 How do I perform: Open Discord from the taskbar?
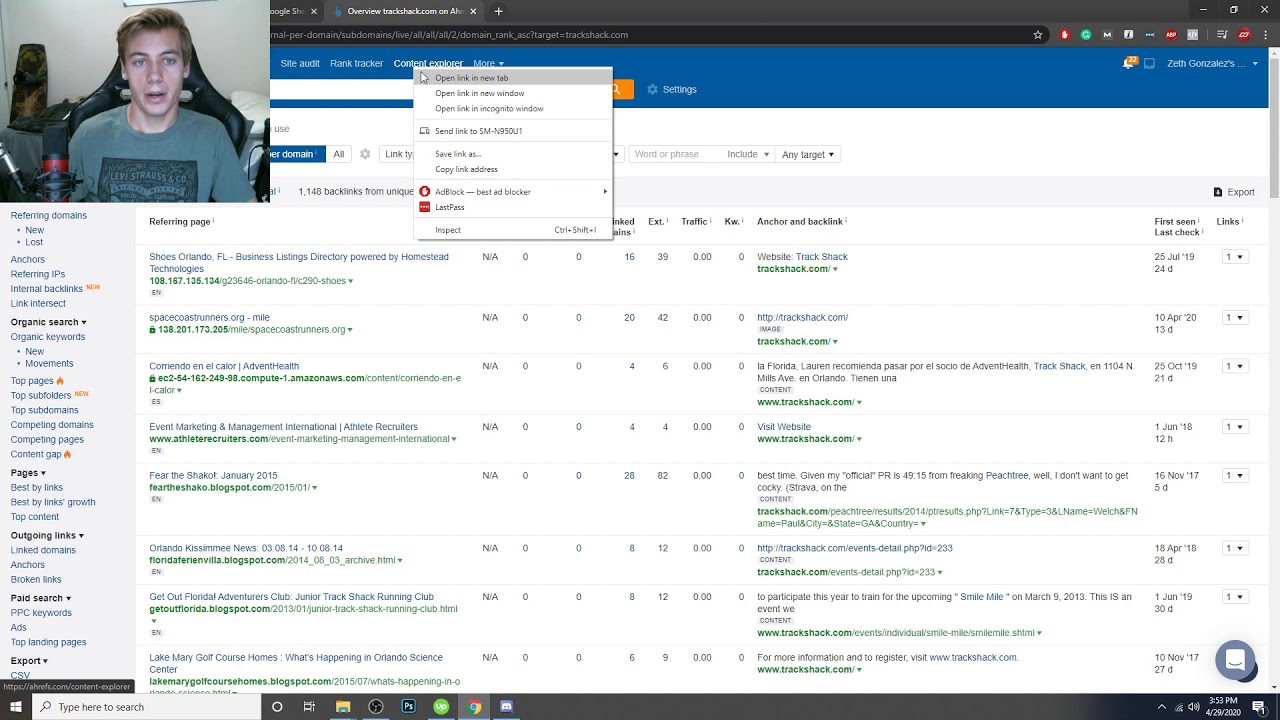point(506,707)
